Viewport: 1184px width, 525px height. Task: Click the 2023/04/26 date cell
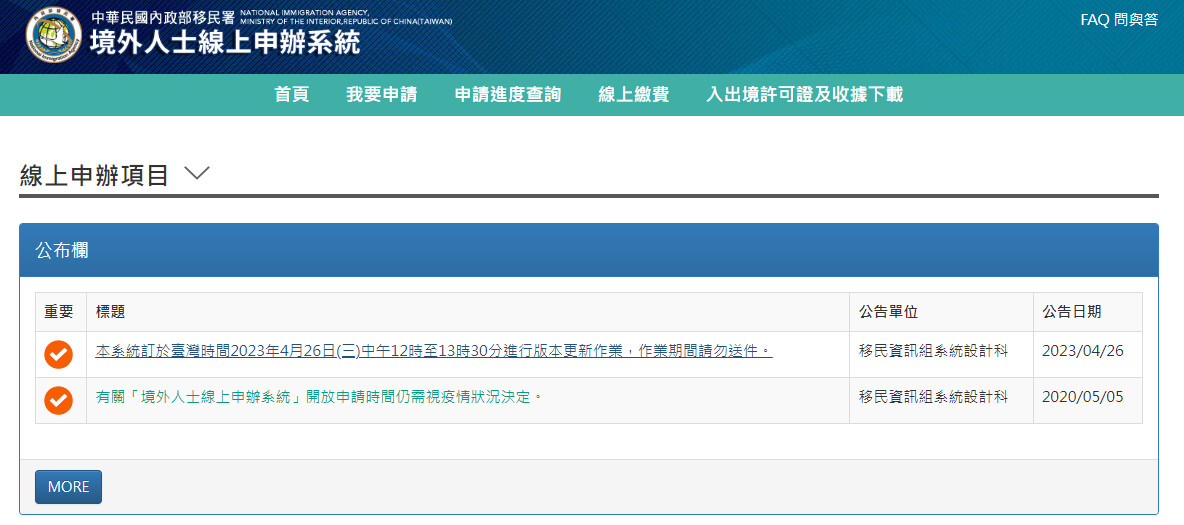(x=1082, y=351)
